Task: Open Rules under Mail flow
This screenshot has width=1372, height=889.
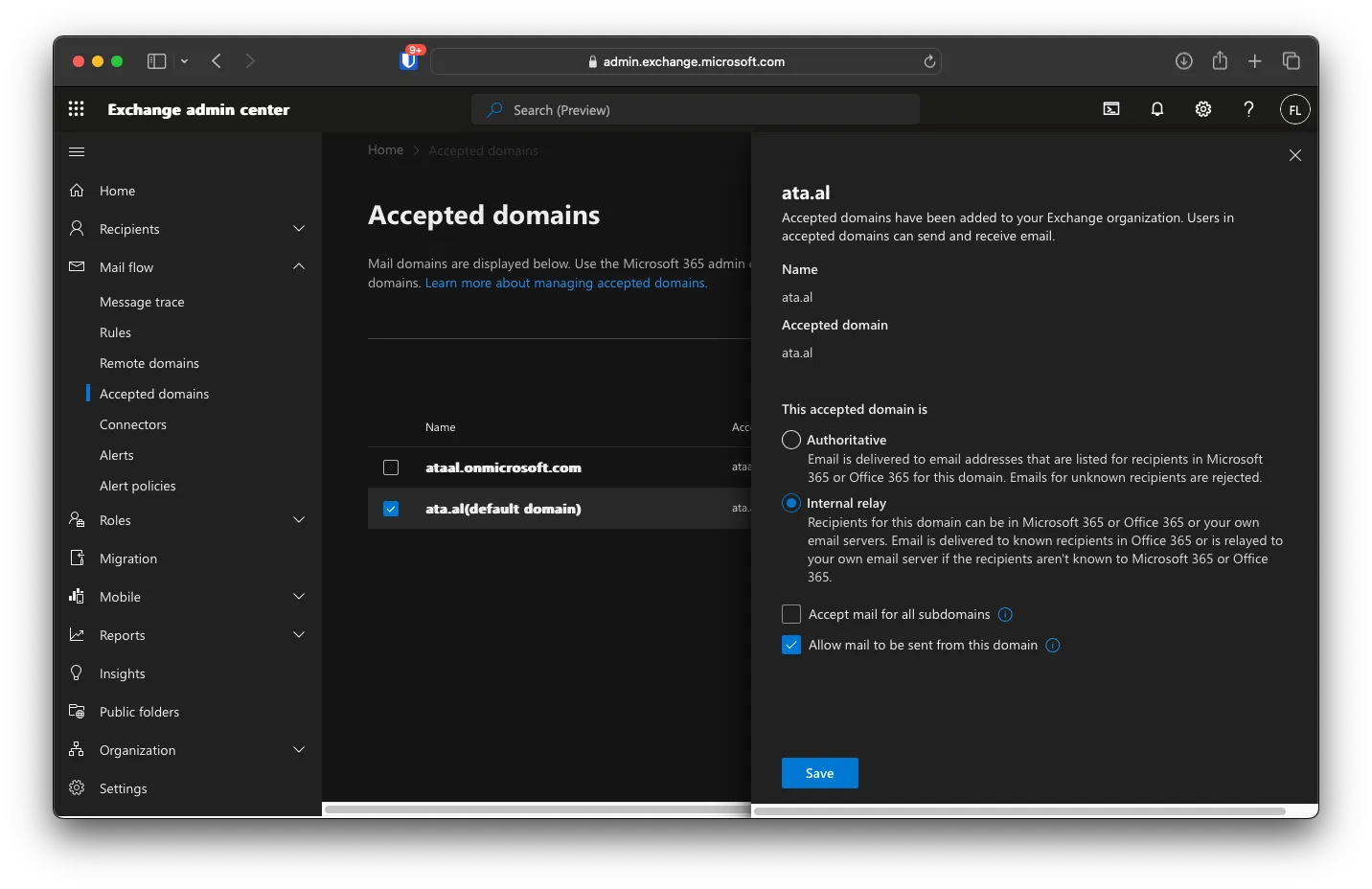Action: pos(115,332)
